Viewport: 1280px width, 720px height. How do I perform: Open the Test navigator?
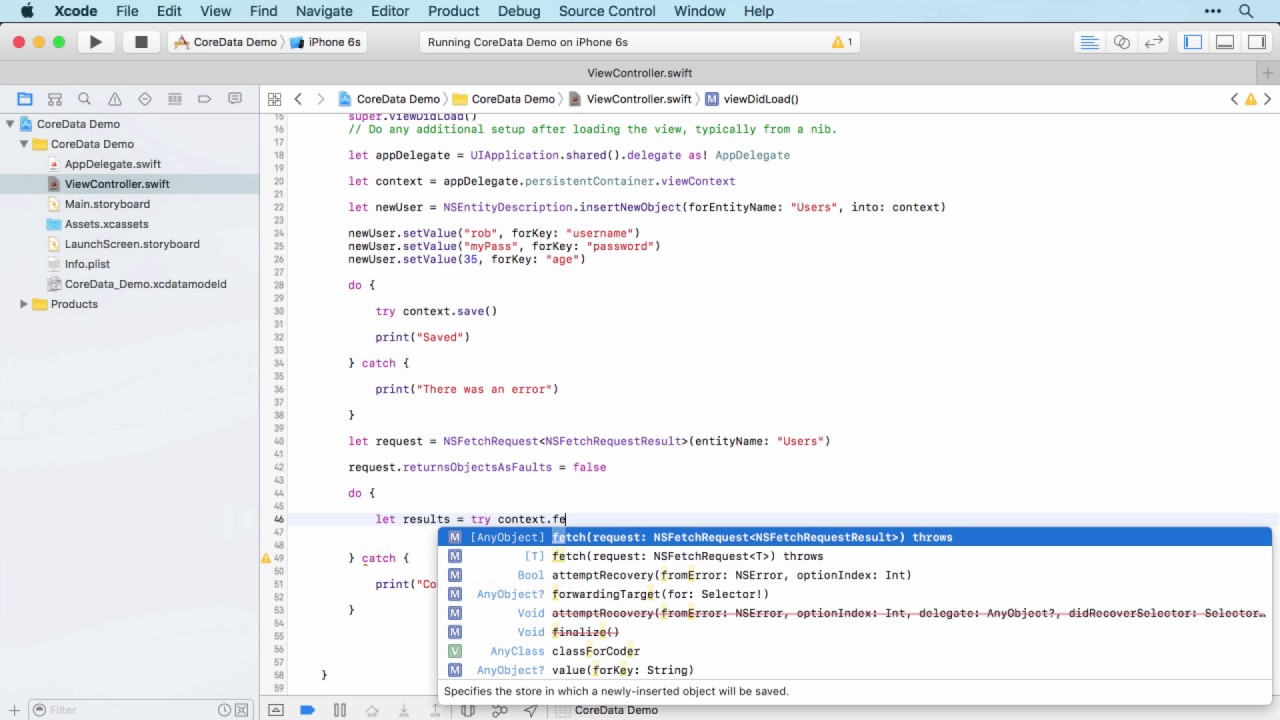coord(145,99)
